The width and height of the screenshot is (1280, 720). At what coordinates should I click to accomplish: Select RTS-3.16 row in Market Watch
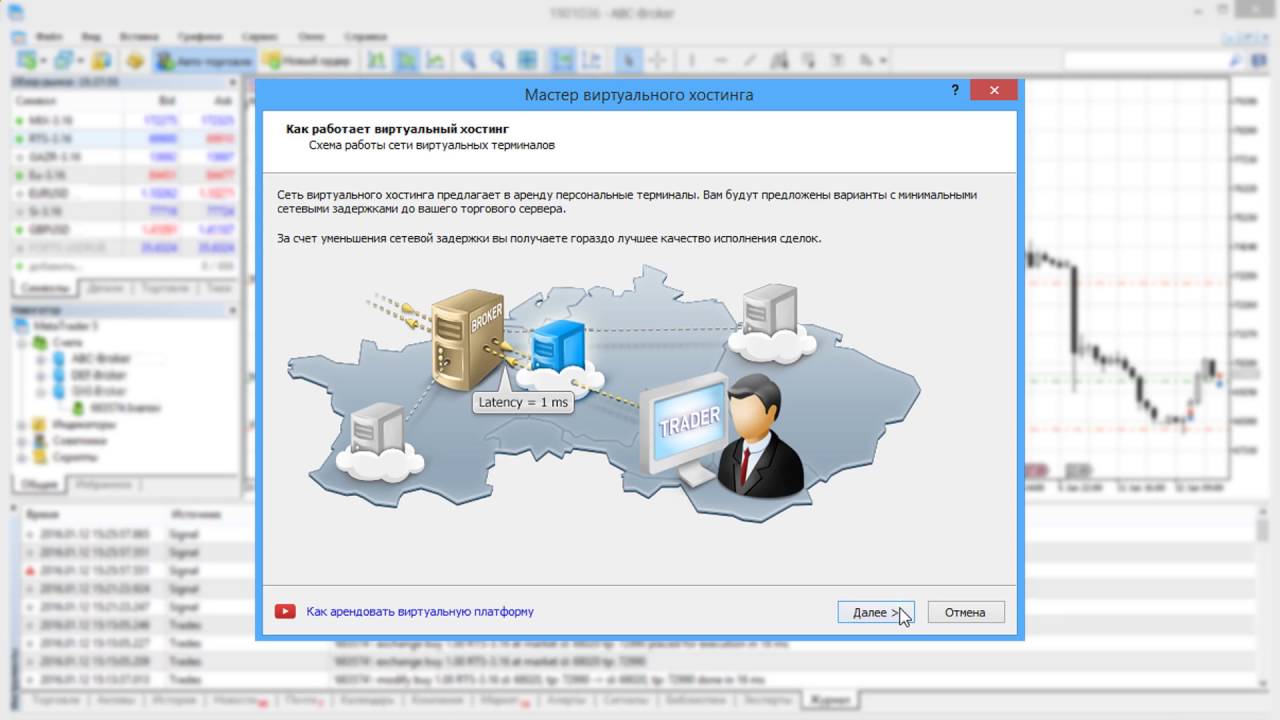click(124, 138)
